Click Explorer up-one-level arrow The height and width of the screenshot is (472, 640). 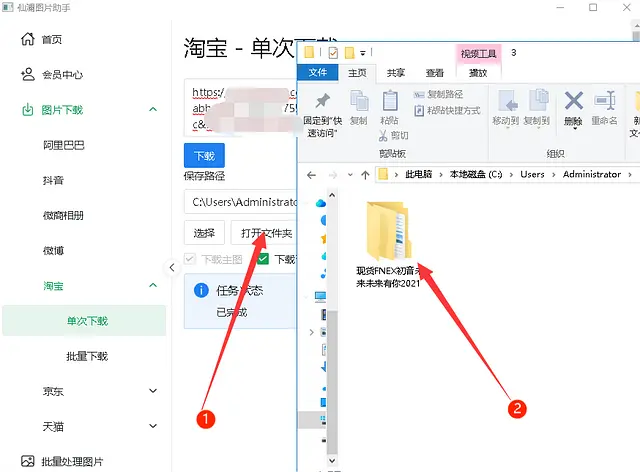(x=365, y=175)
